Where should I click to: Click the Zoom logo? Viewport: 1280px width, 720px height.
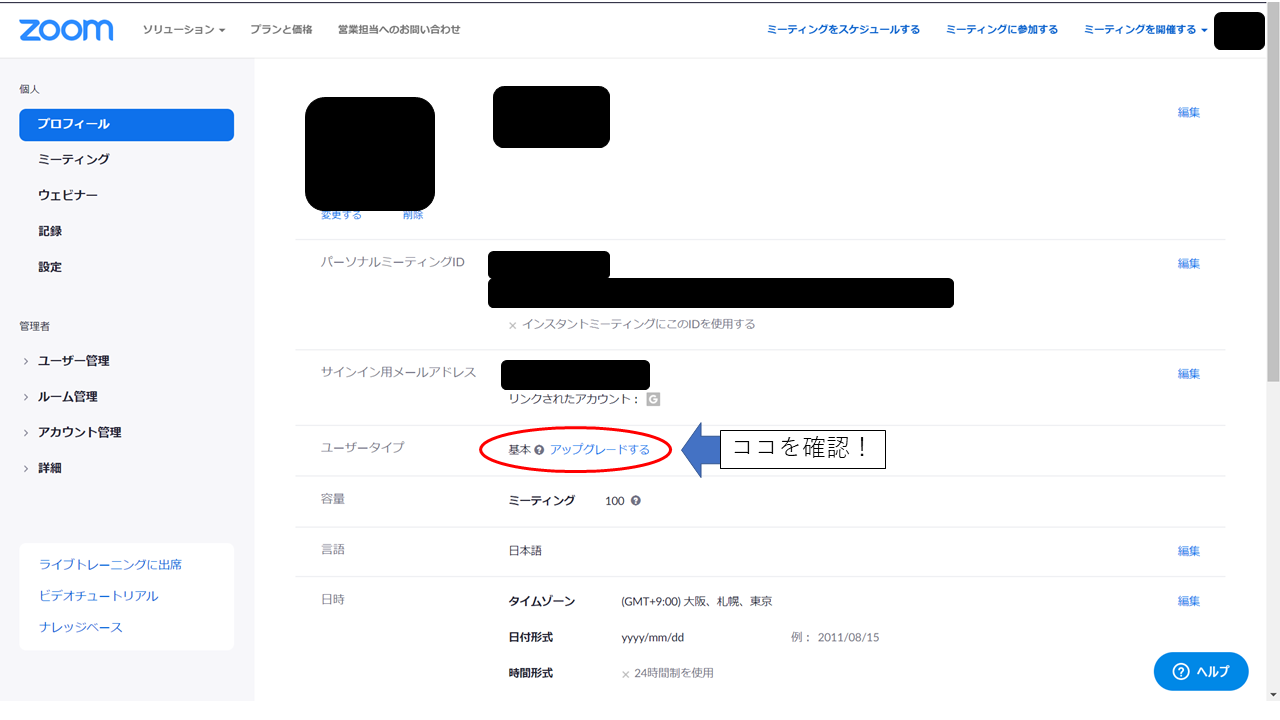coord(66,30)
